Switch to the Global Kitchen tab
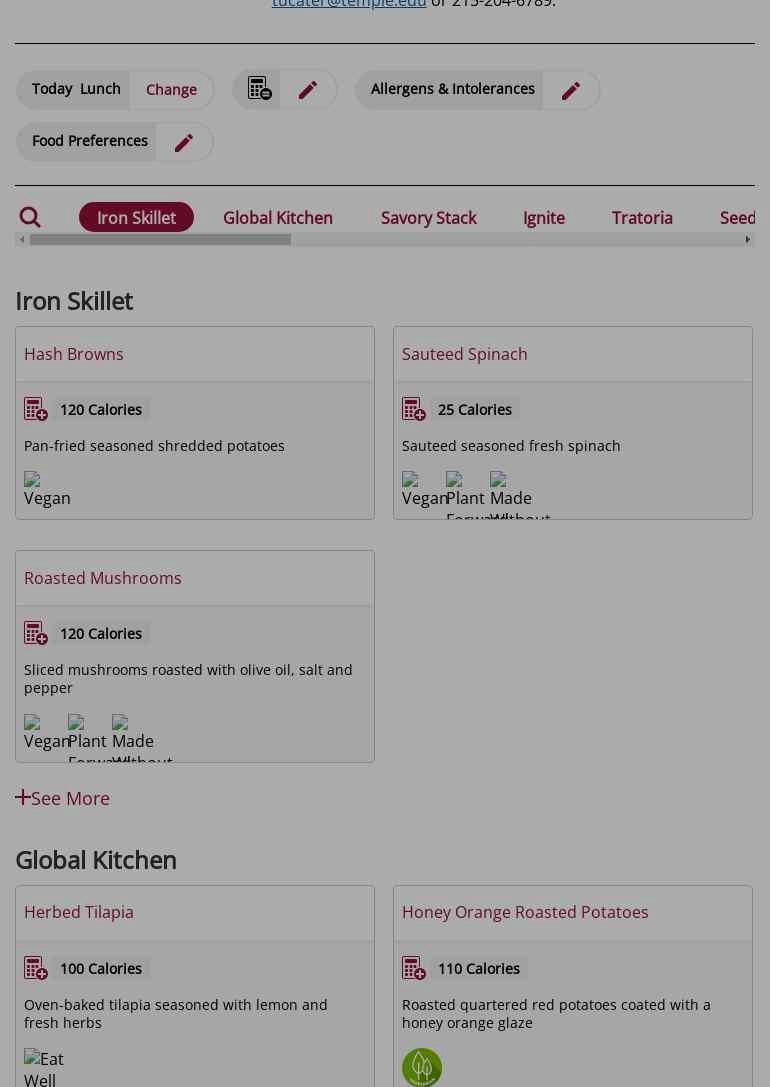The width and height of the screenshot is (770, 1087). click(x=278, y=218)
